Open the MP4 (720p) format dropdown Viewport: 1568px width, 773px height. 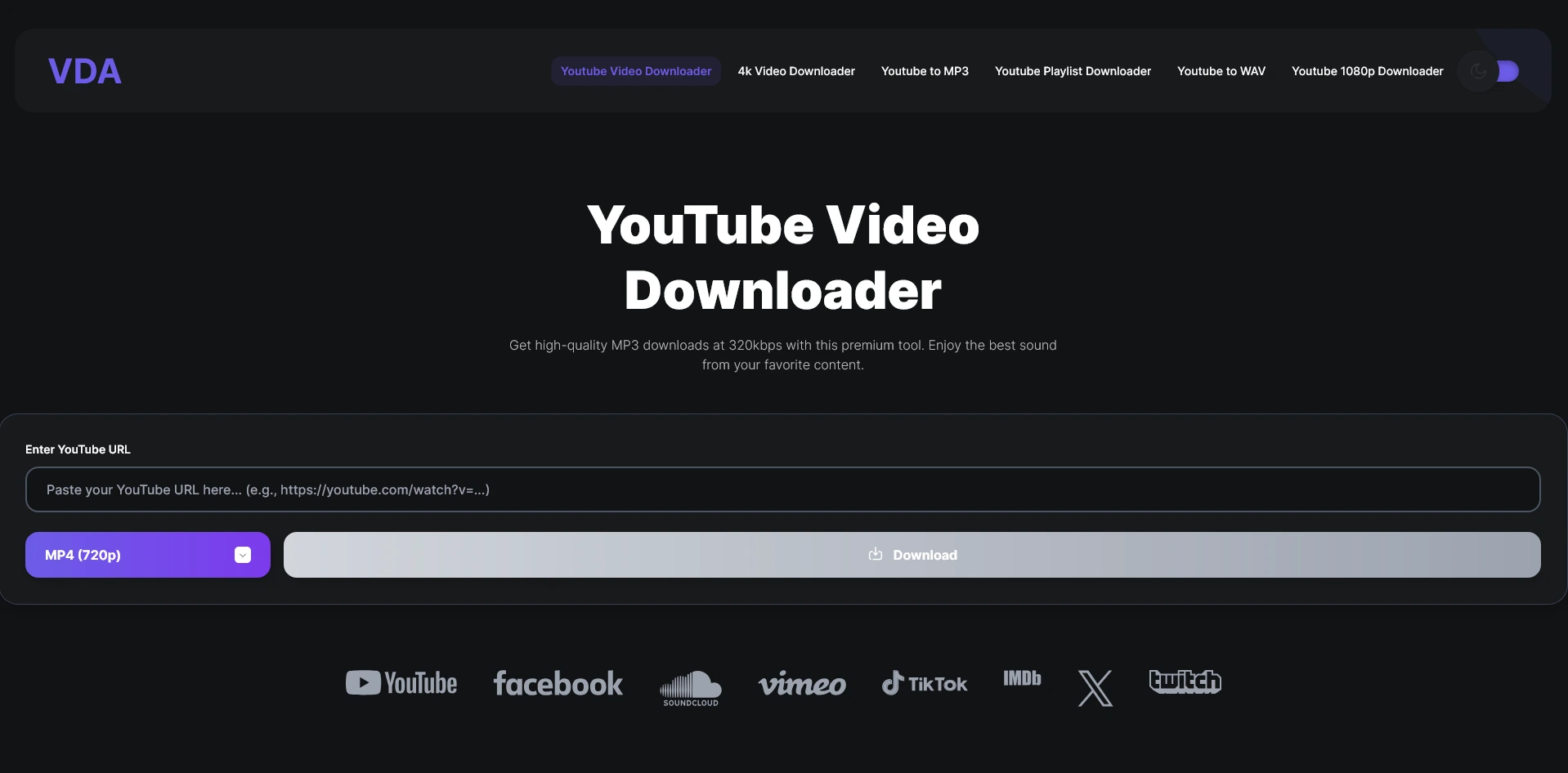tap(146, 554)
